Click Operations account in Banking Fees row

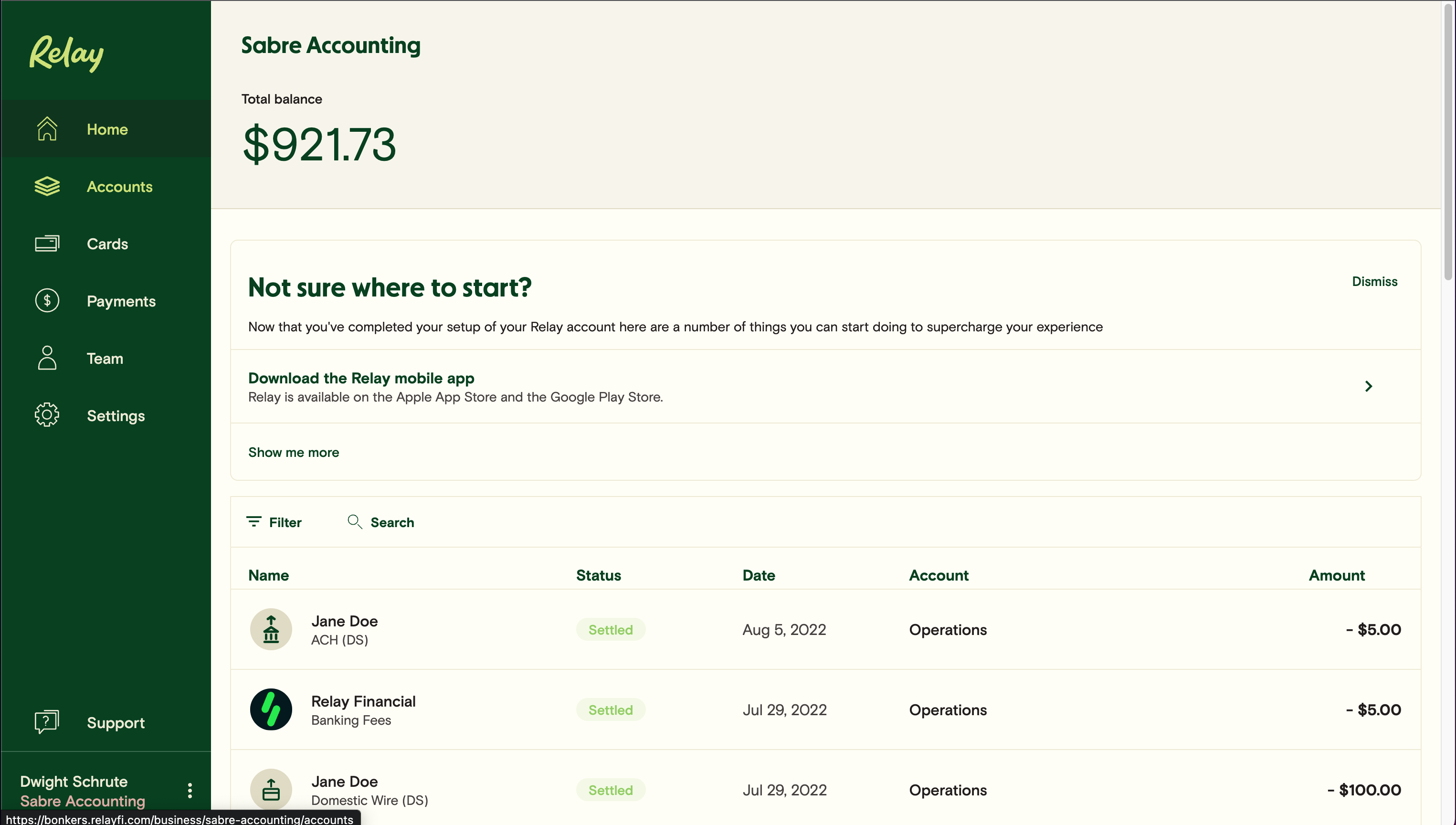[x=948, y=709]
